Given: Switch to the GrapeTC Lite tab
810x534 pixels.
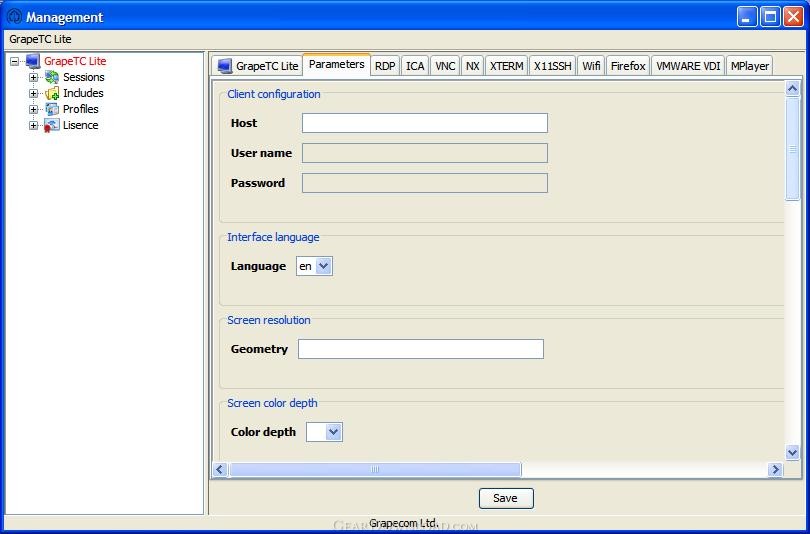Looking at the screenshot, I should coord(257,66).
